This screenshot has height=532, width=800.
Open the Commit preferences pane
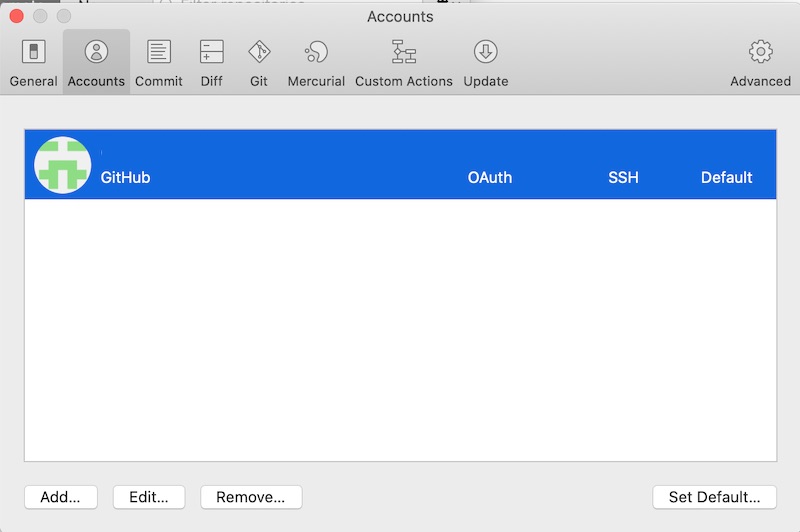point(159,62)
